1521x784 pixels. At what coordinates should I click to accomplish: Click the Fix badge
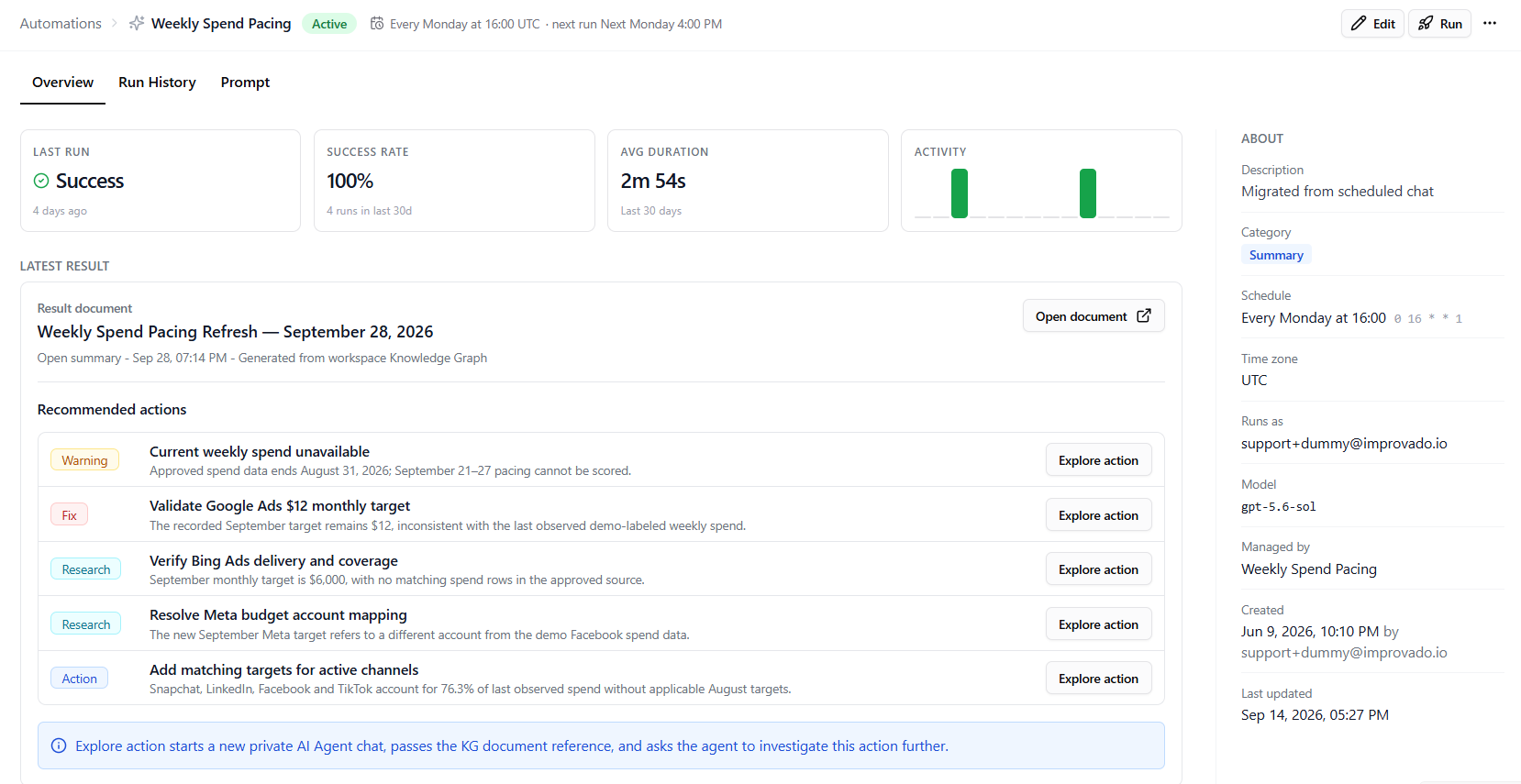coord(69,515)
